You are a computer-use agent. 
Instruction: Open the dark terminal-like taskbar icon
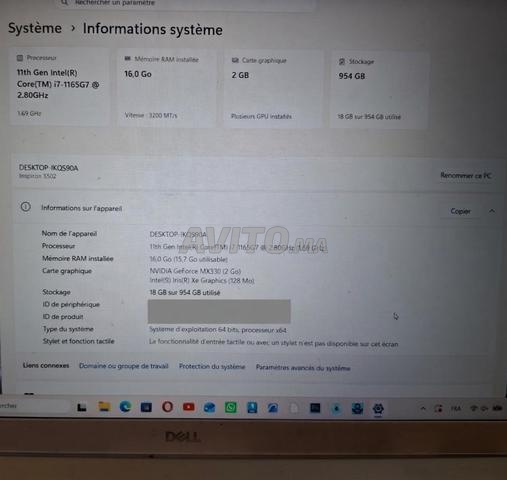315,408
